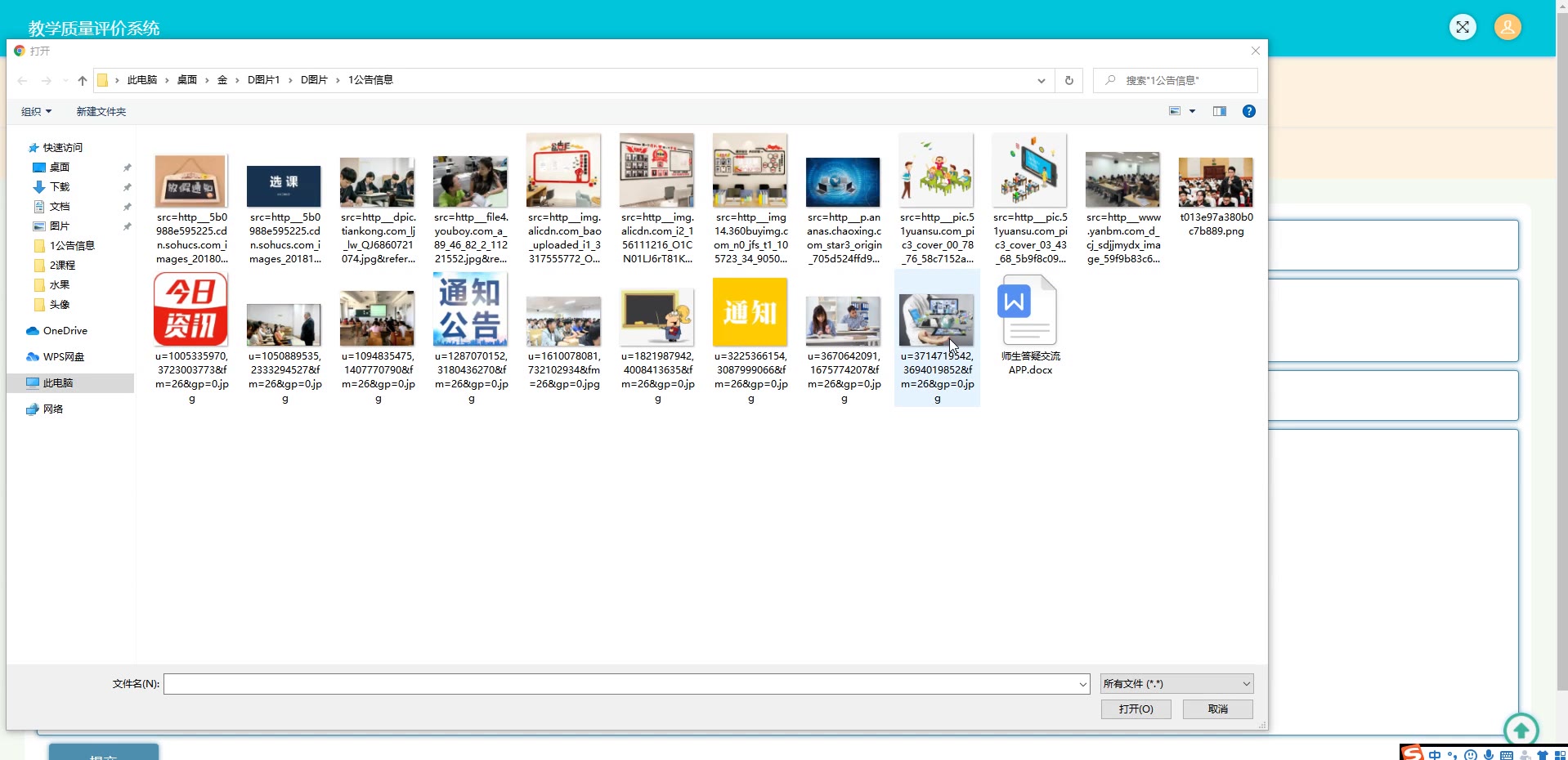This screenshot has height=760, width=1568.
Task: Click the D图片1 breadcrumb segment
Action: click(263, 80)
